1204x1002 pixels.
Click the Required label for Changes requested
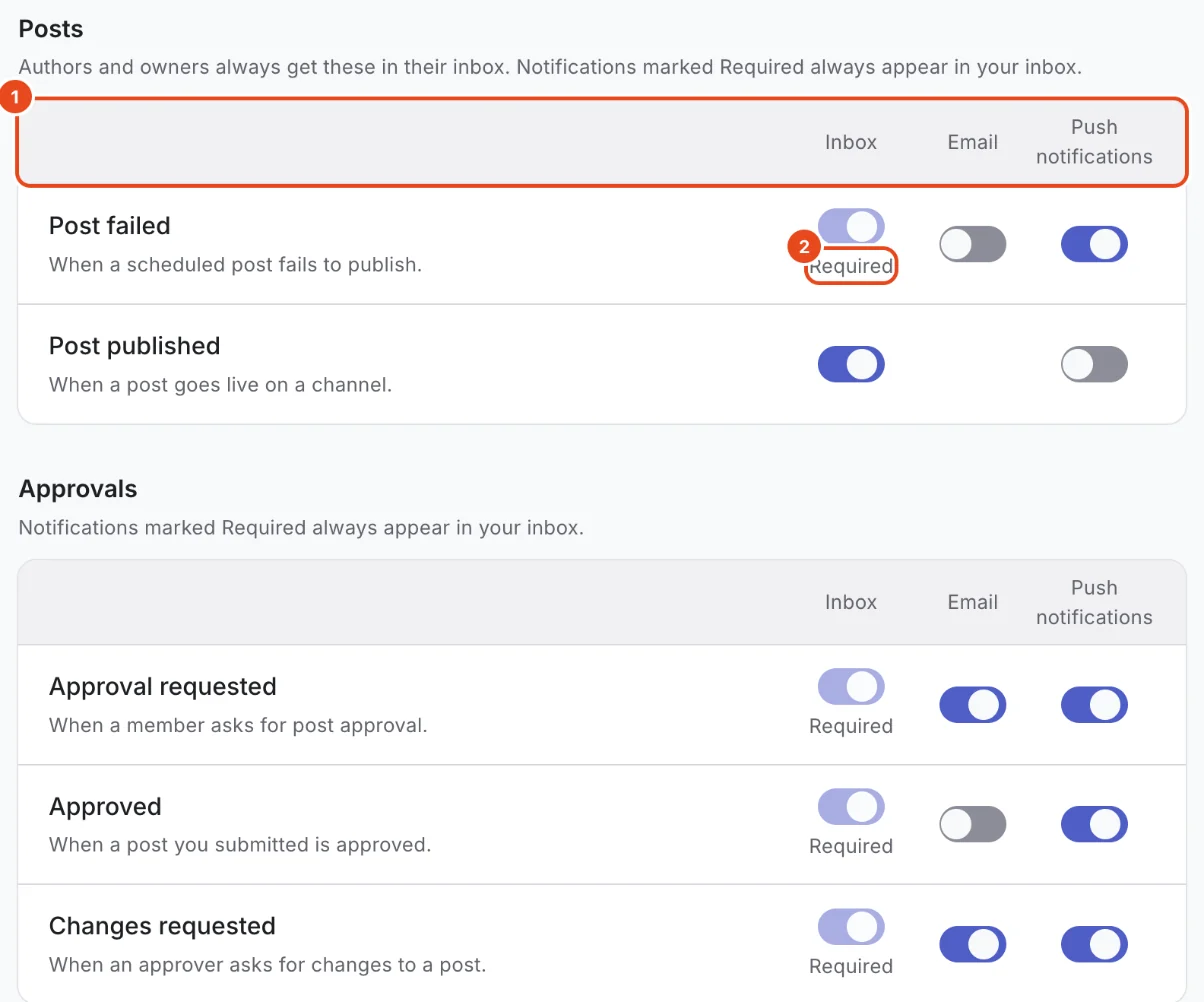point(851,966)
